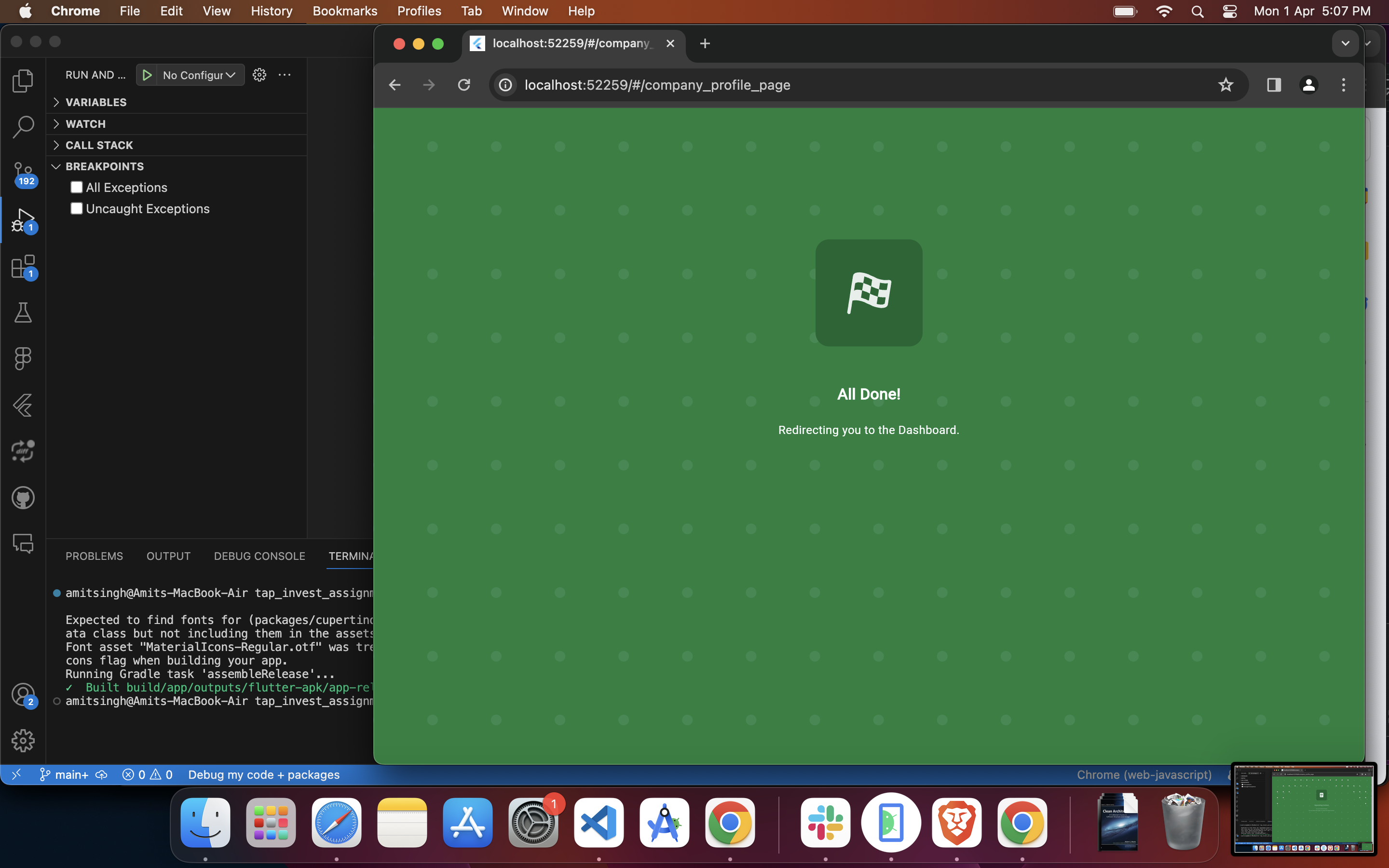
Task: Collapse the BREAKPOINTS section
Action: coord(105,166)
